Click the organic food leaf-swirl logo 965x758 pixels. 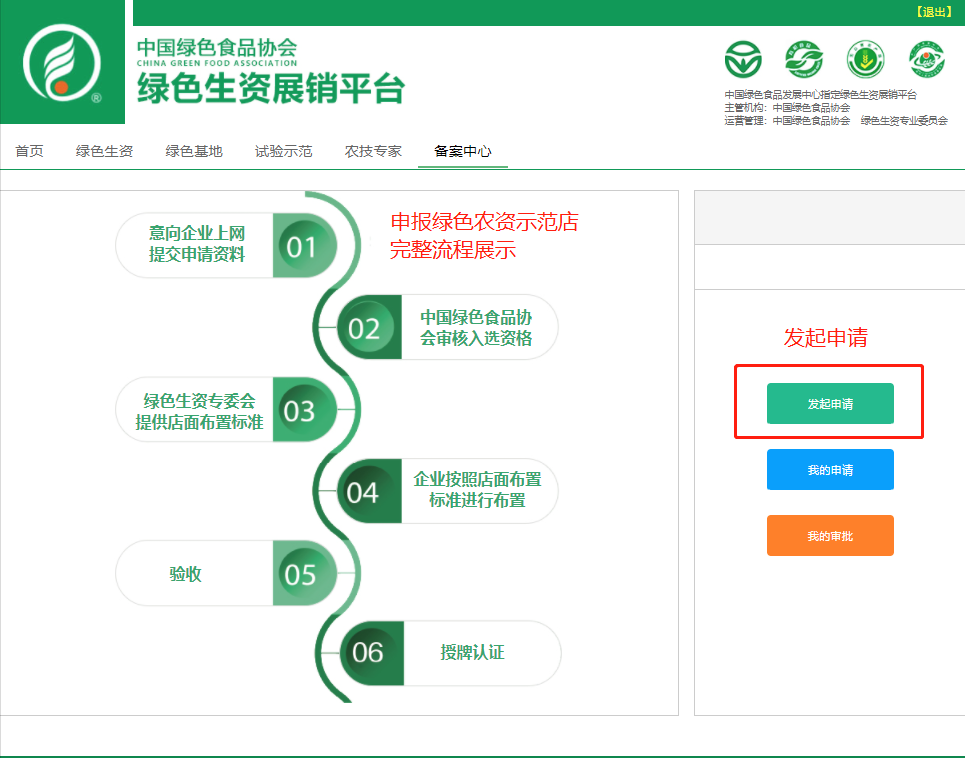click(x=803, y=61)
